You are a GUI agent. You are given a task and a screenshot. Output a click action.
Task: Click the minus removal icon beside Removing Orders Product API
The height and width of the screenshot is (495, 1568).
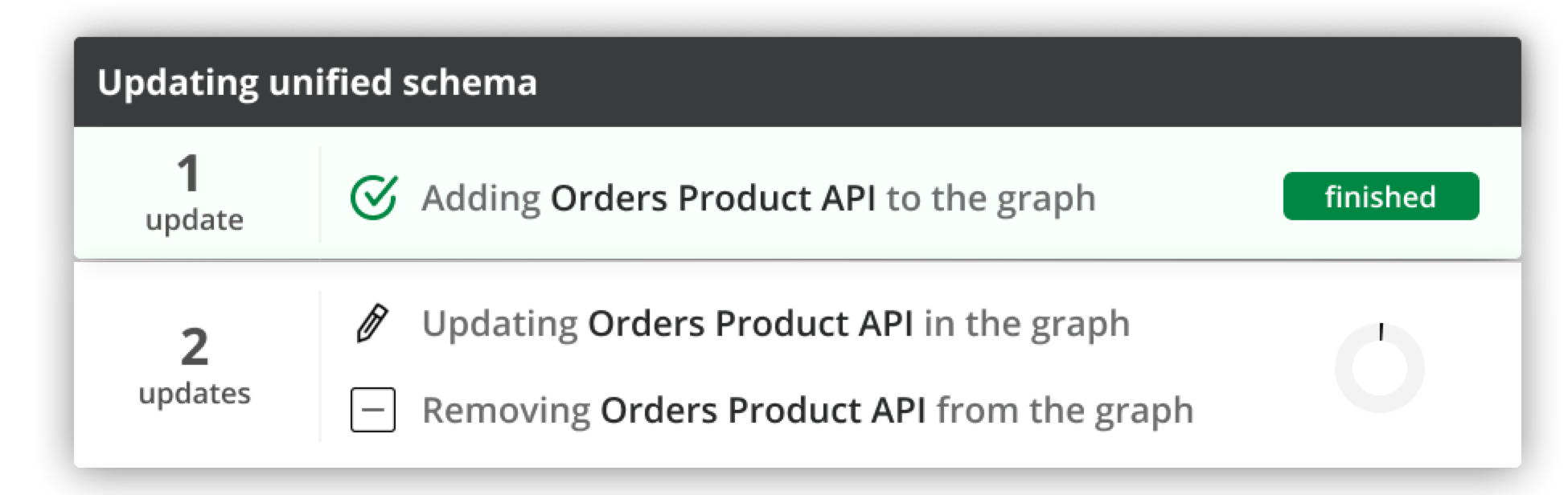point(372,410)
